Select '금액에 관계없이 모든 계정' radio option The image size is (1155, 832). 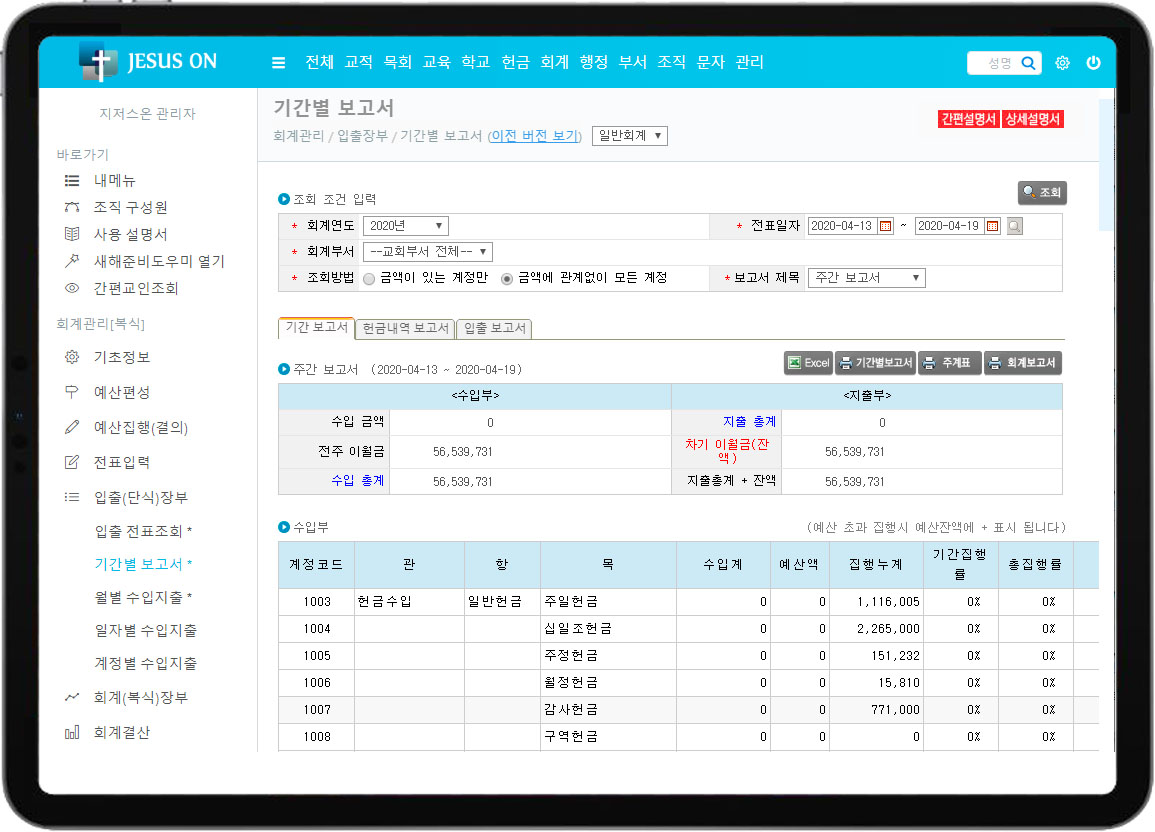point(507,278)
